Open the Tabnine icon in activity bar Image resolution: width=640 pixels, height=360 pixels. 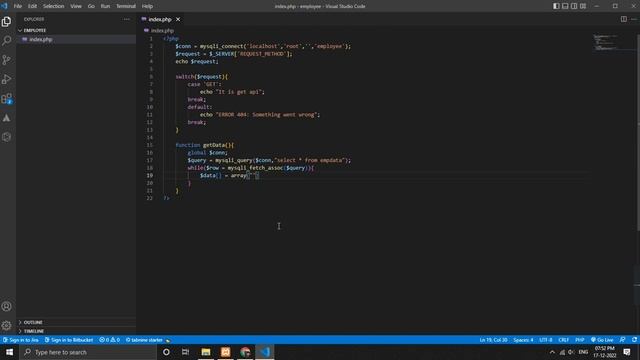(7, 137)
